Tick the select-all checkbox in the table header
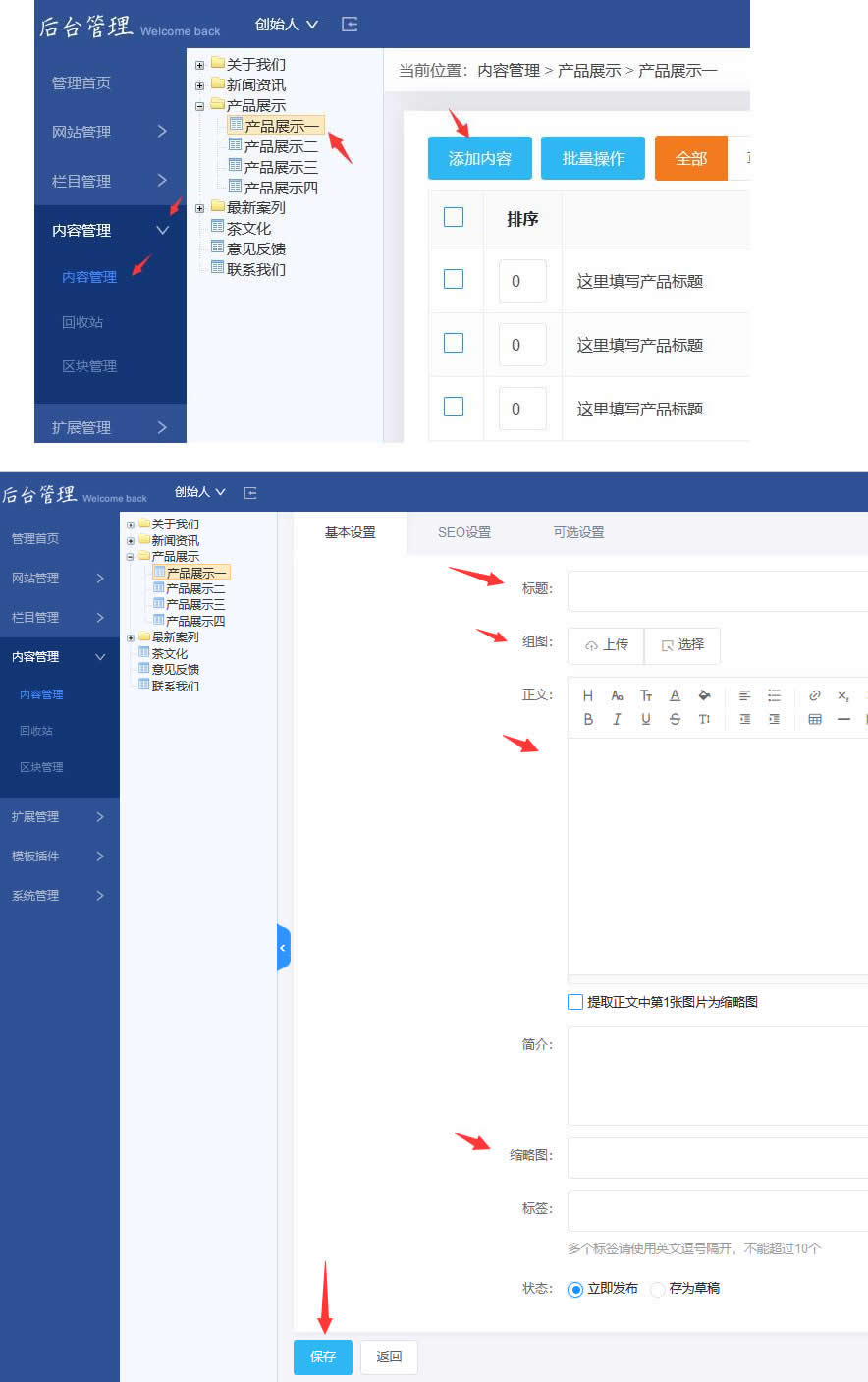The width and height of the screenshot is (868, 1382). pyautogui.click(x=454, y=217)
